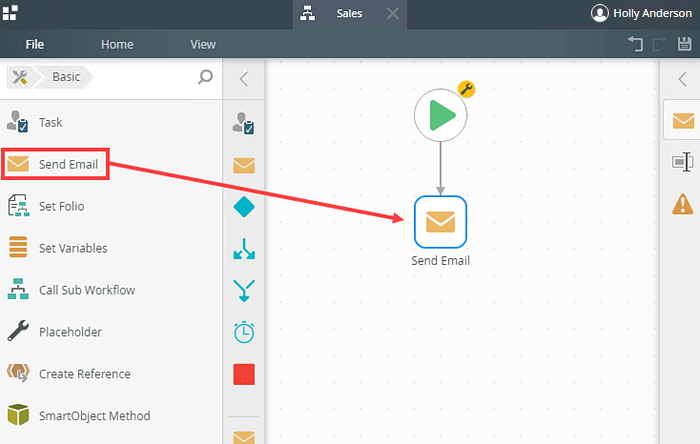The height and width of the screenshot is (444, 700).
Task: Select Placeholder in the toolbox
Action: (111, 332)
